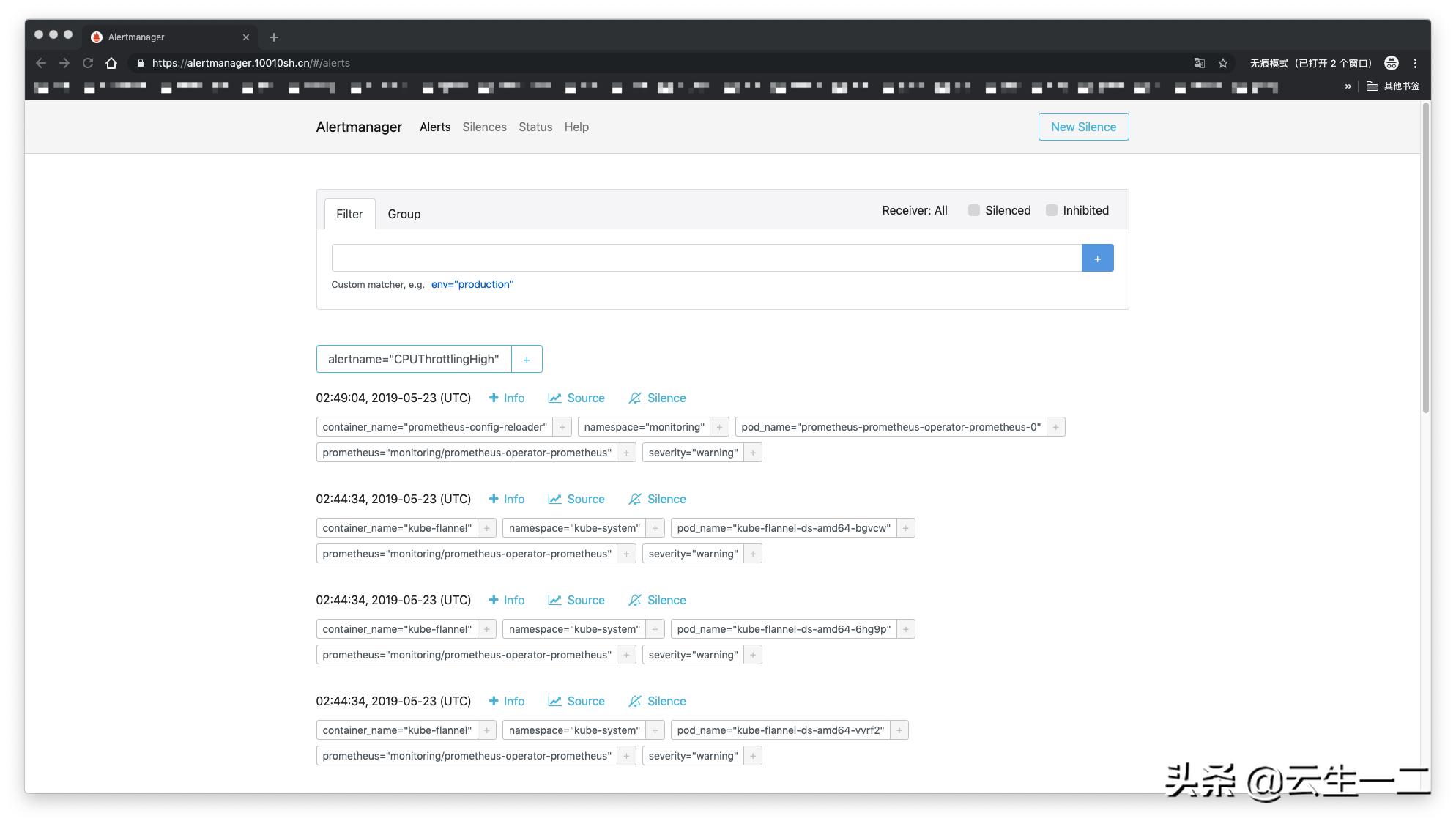This screenshot has height=824, width=1456.
Task: Expand Info for the 02:49:04 alert
Action: point(506,398)
